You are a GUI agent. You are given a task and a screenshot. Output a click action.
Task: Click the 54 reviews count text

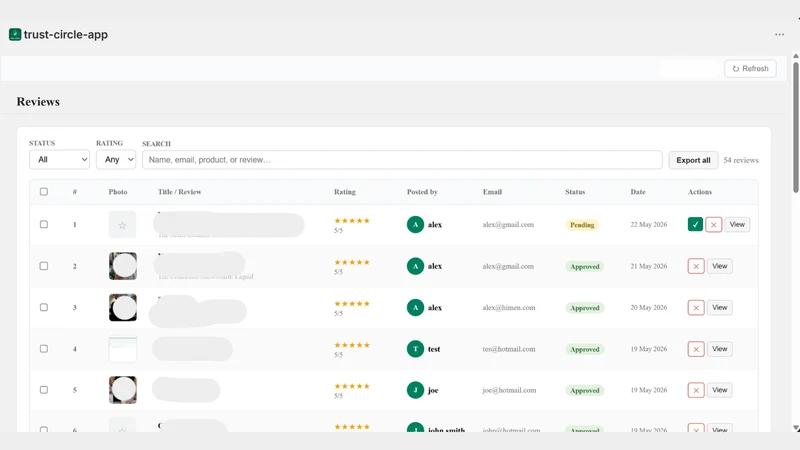(x=741, y=160)
